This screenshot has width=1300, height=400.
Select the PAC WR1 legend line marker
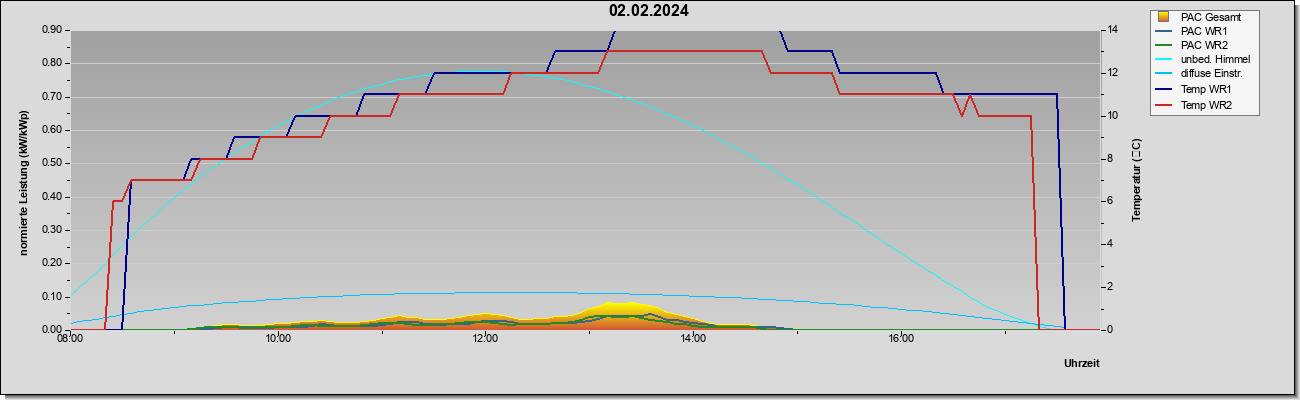click(1163, 31)
